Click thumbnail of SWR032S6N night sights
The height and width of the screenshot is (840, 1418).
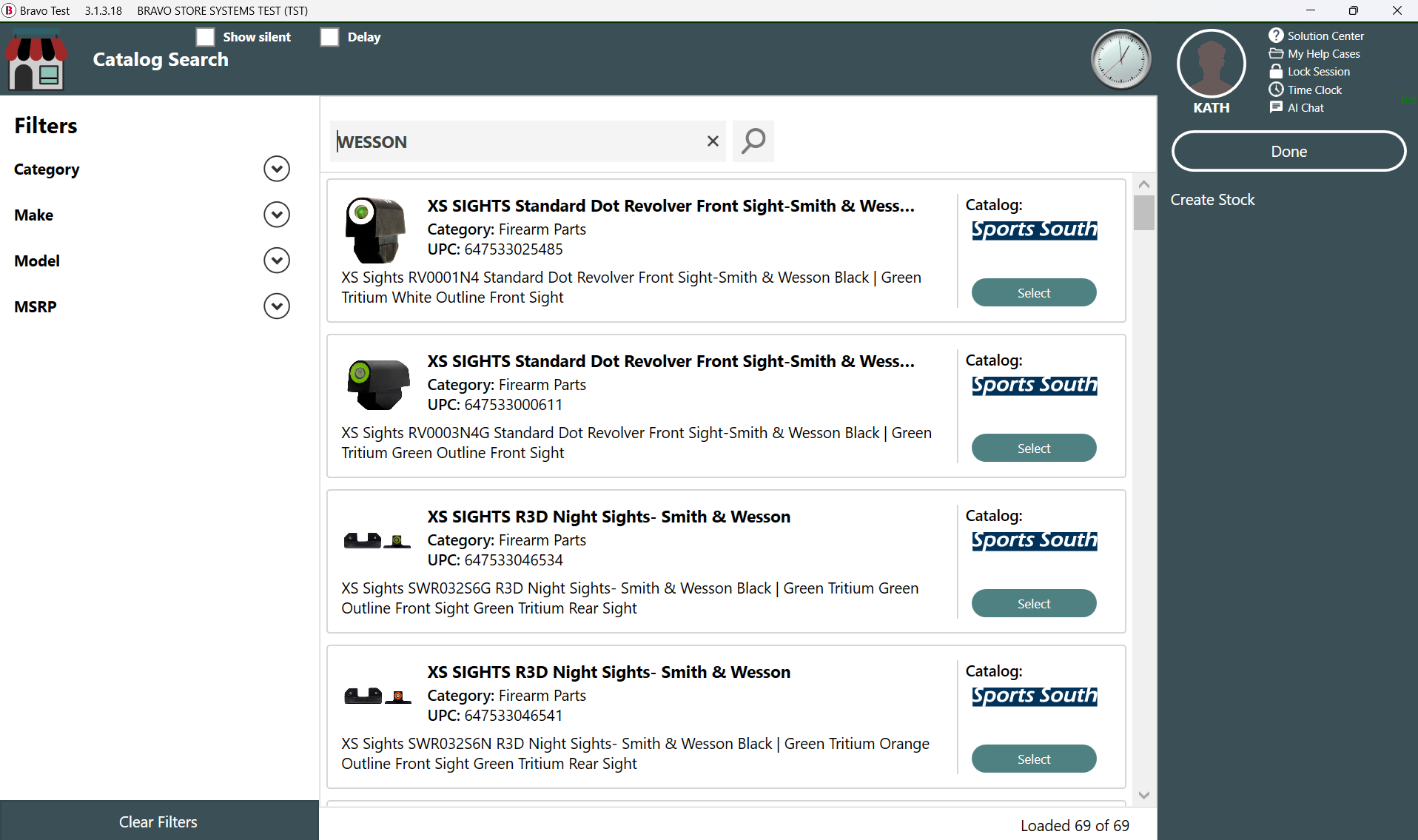click(x=377, y=696)
